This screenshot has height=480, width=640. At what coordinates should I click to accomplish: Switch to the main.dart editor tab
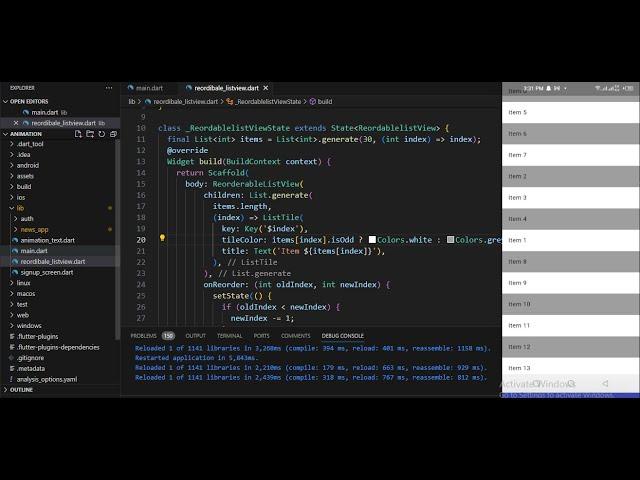(149, 88)
